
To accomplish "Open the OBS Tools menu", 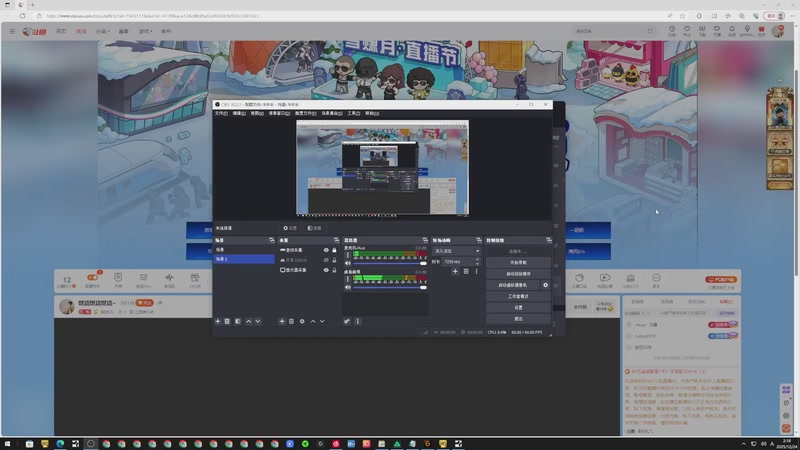I will coord(354,113).
